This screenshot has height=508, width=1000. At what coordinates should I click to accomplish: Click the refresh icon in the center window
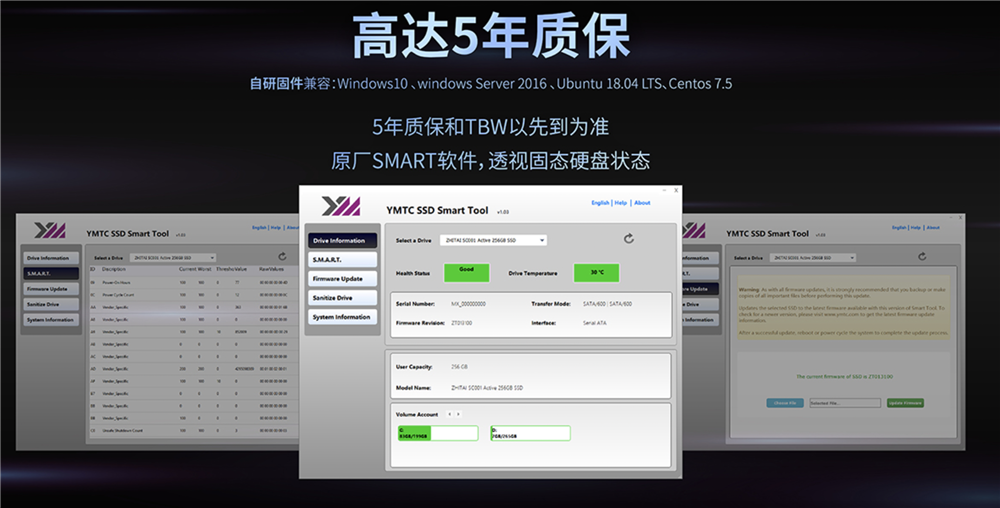[629, 238]
